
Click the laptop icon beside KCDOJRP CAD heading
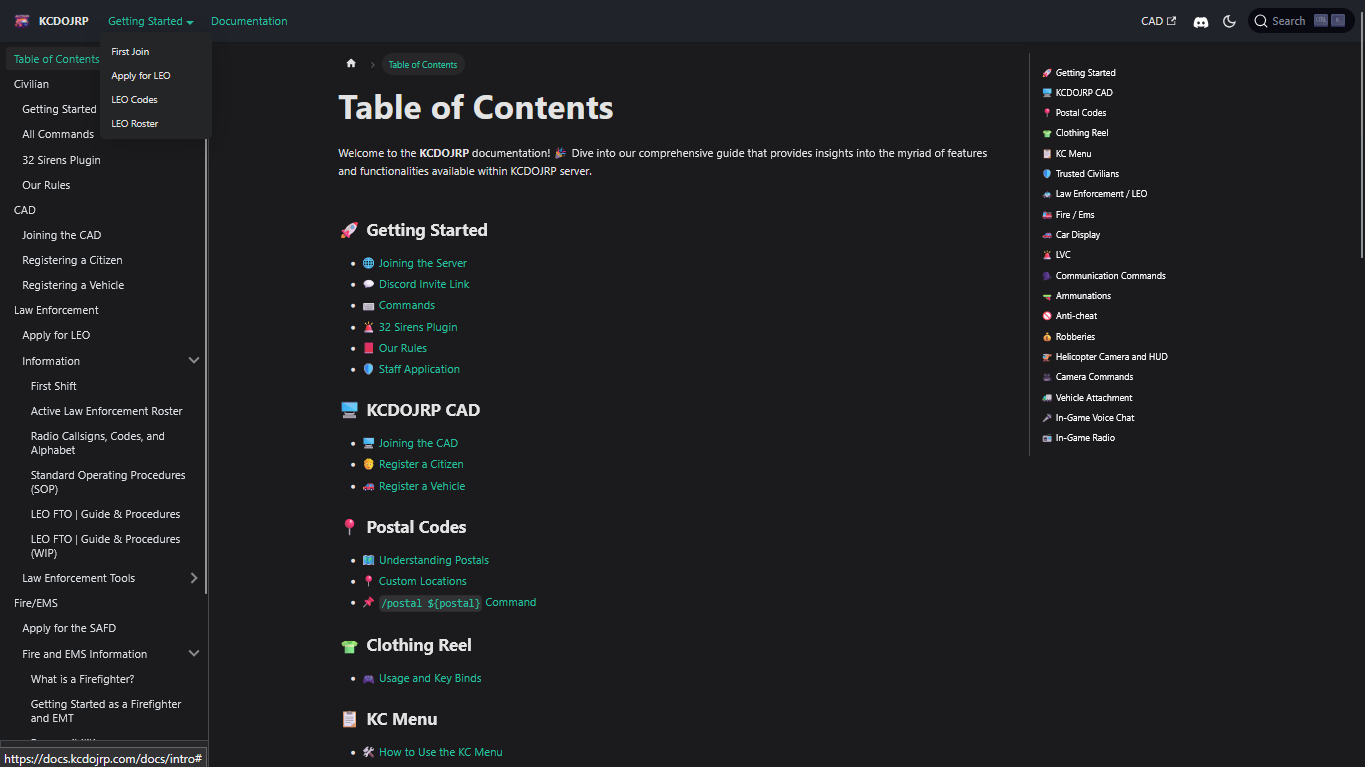tap(348, 409)
